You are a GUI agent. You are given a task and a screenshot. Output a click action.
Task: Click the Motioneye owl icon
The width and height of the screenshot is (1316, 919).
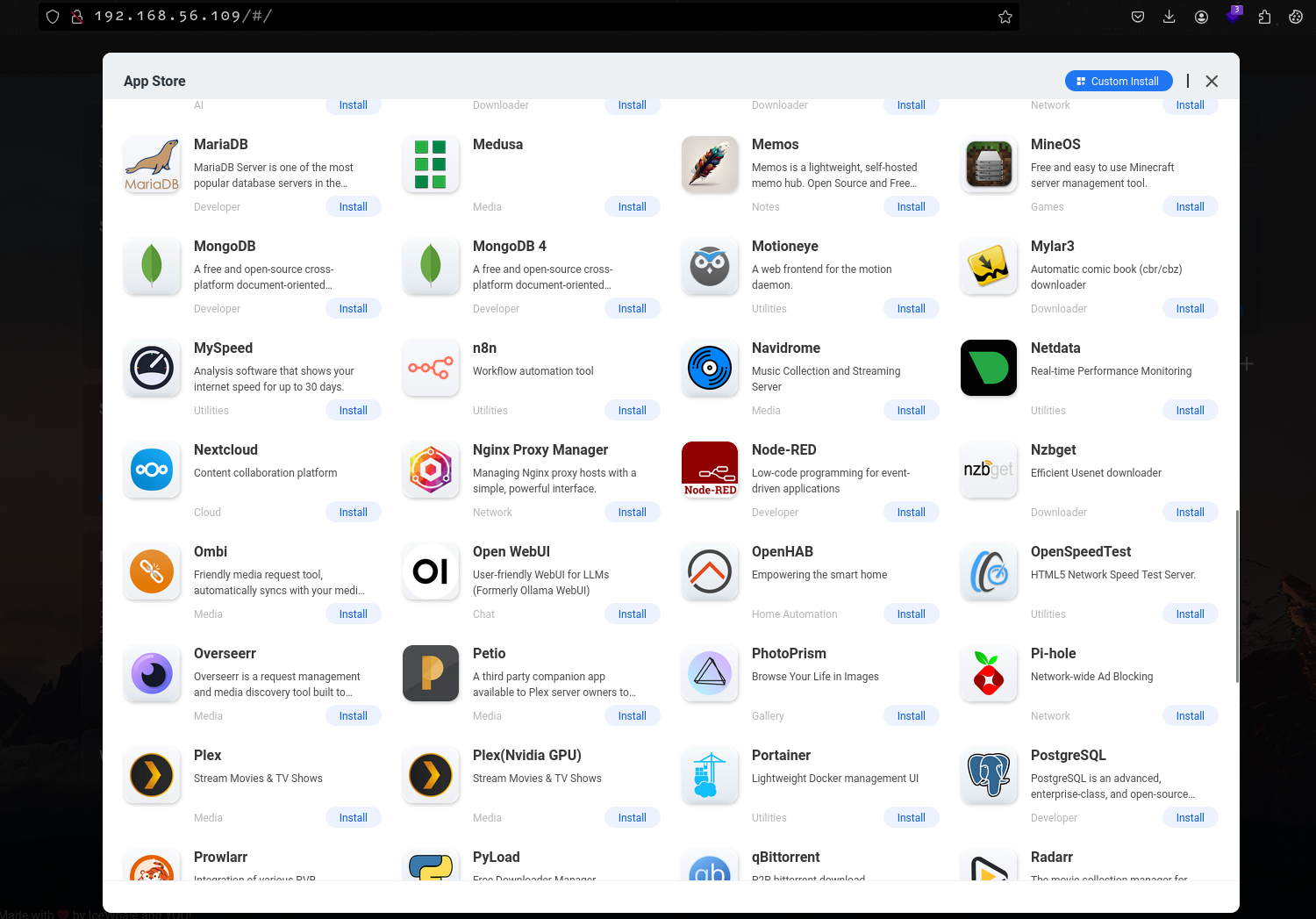click(710, 266)
